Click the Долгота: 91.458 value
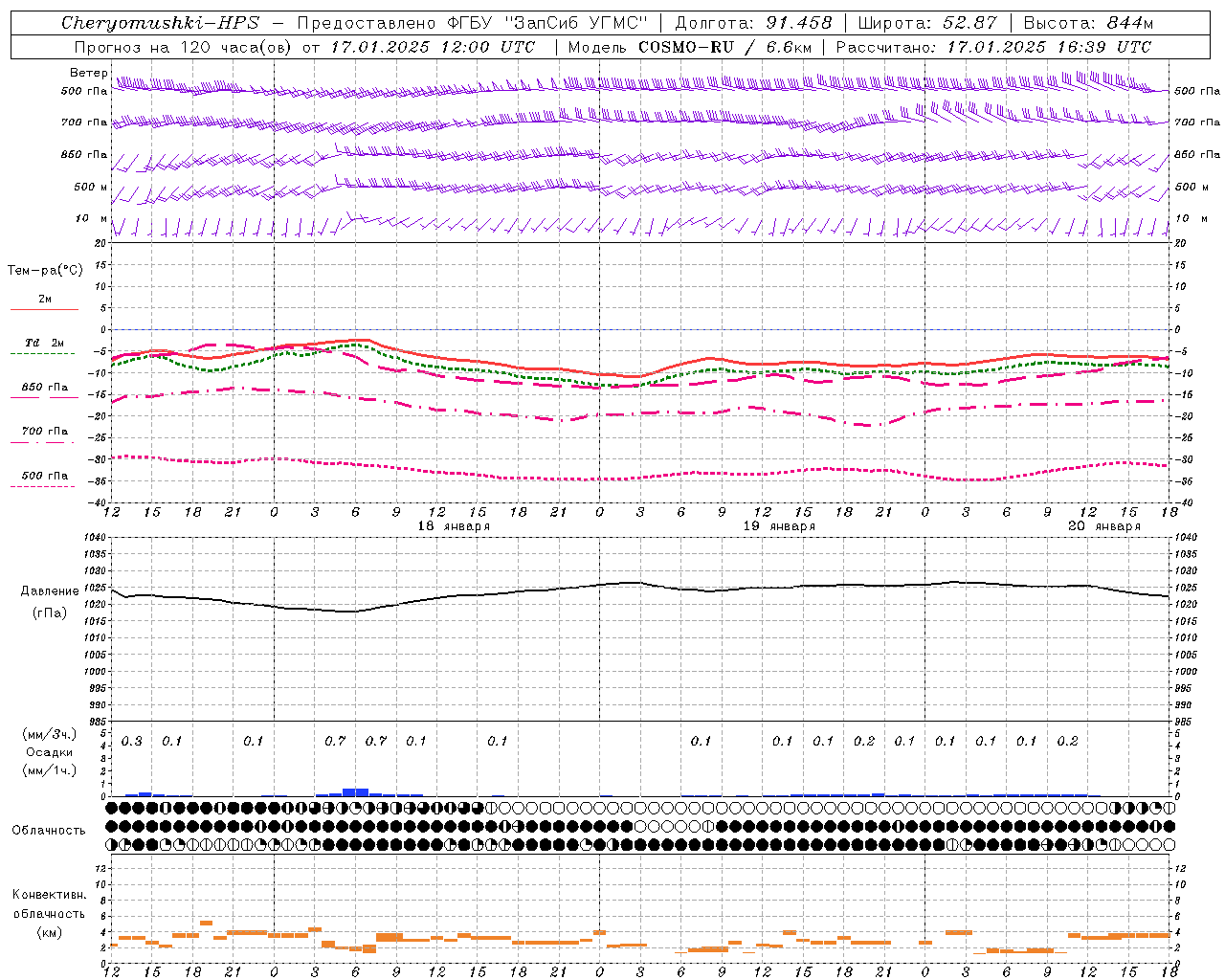Viewport: 1225px width, 980px height. pyautogui.click(x=753, y=23)
